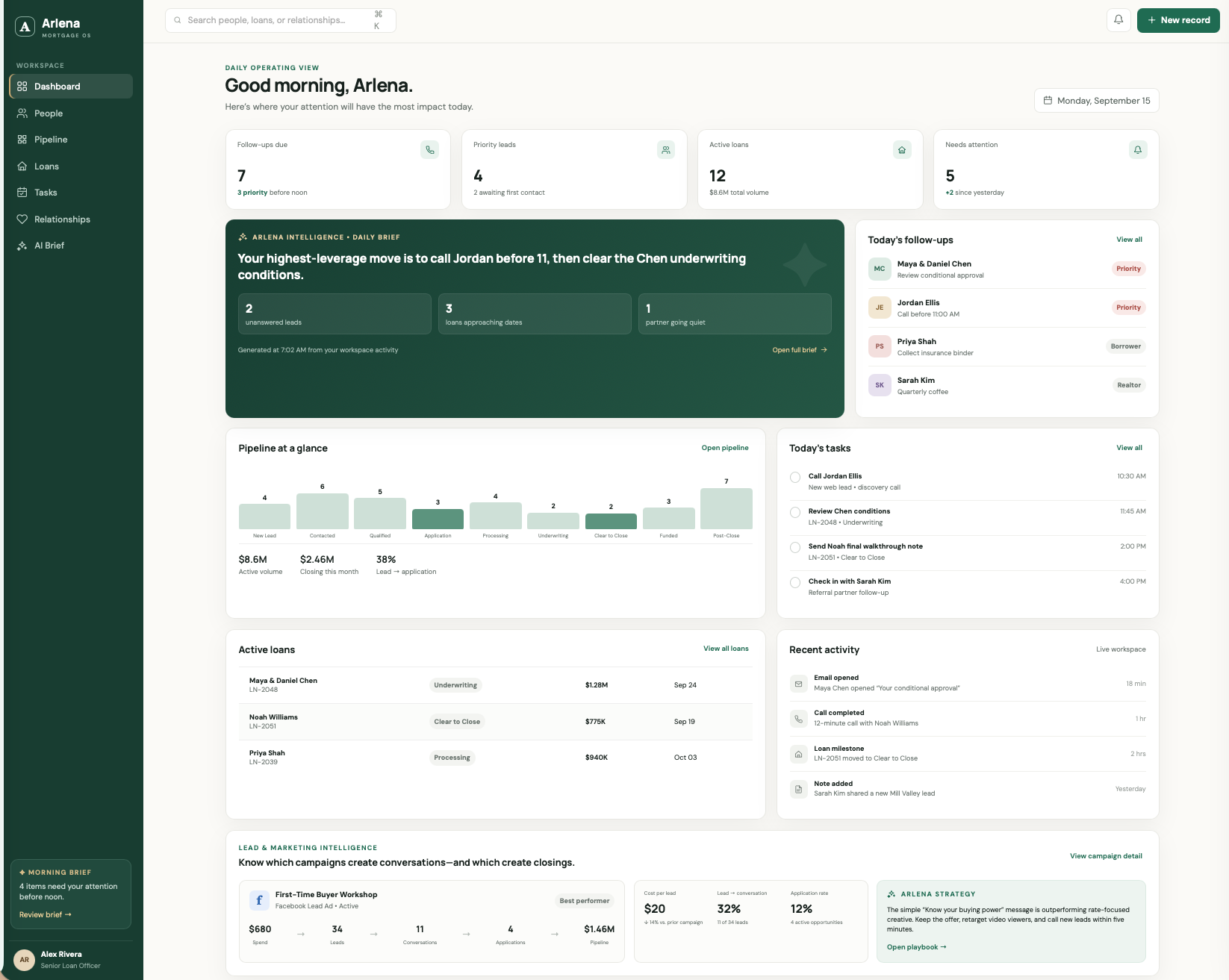Image resolution: width=1229 pixels, height=980 pixels.
Task: Click Review brief in Morning Brief card
Action: [46, 915]
